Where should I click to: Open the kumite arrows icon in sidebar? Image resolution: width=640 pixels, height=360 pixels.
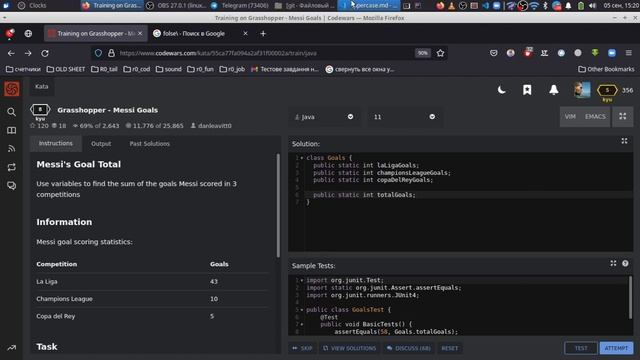click(x=11, y=167)
